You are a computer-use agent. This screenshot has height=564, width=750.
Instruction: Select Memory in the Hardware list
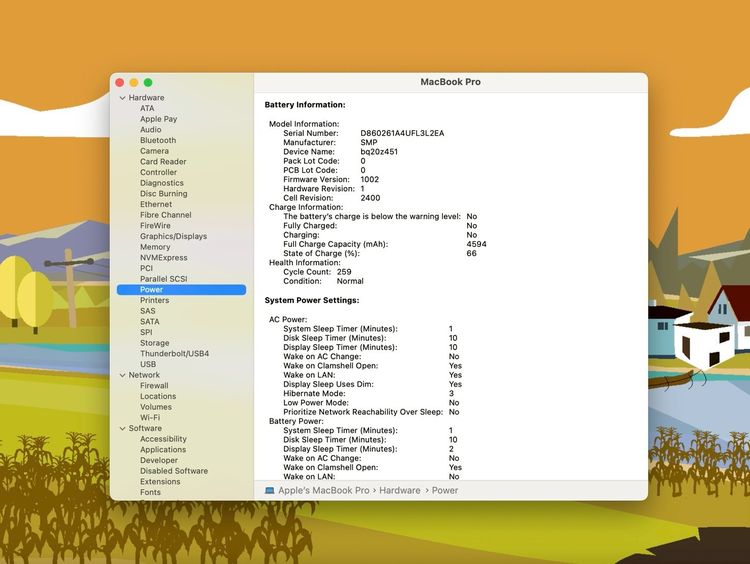tap(155, 247)
